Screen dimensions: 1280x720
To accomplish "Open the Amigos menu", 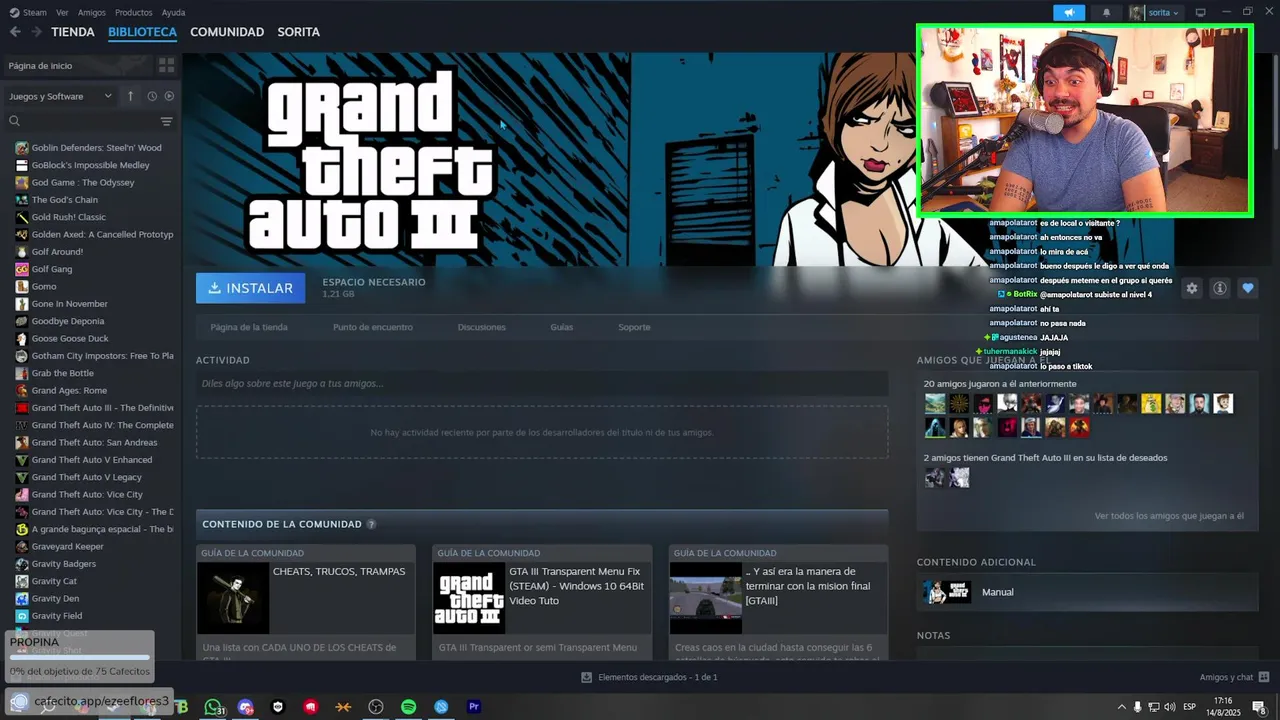I will click(92, 13).
